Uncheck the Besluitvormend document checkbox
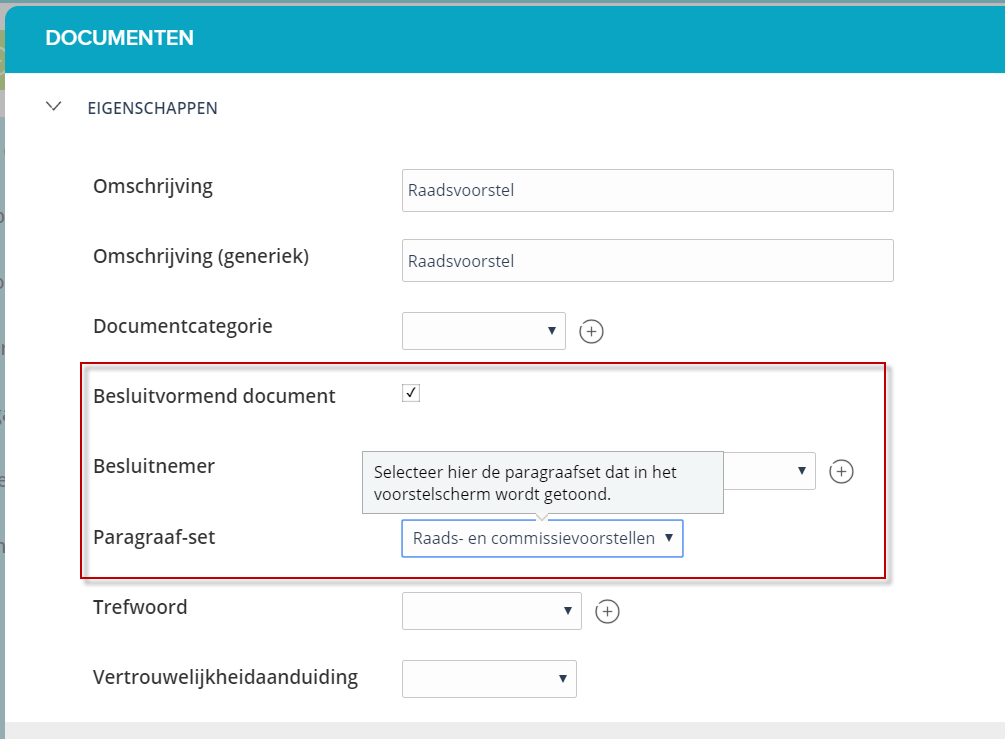Screen dimensions: 1005x739 click(411, 392)
